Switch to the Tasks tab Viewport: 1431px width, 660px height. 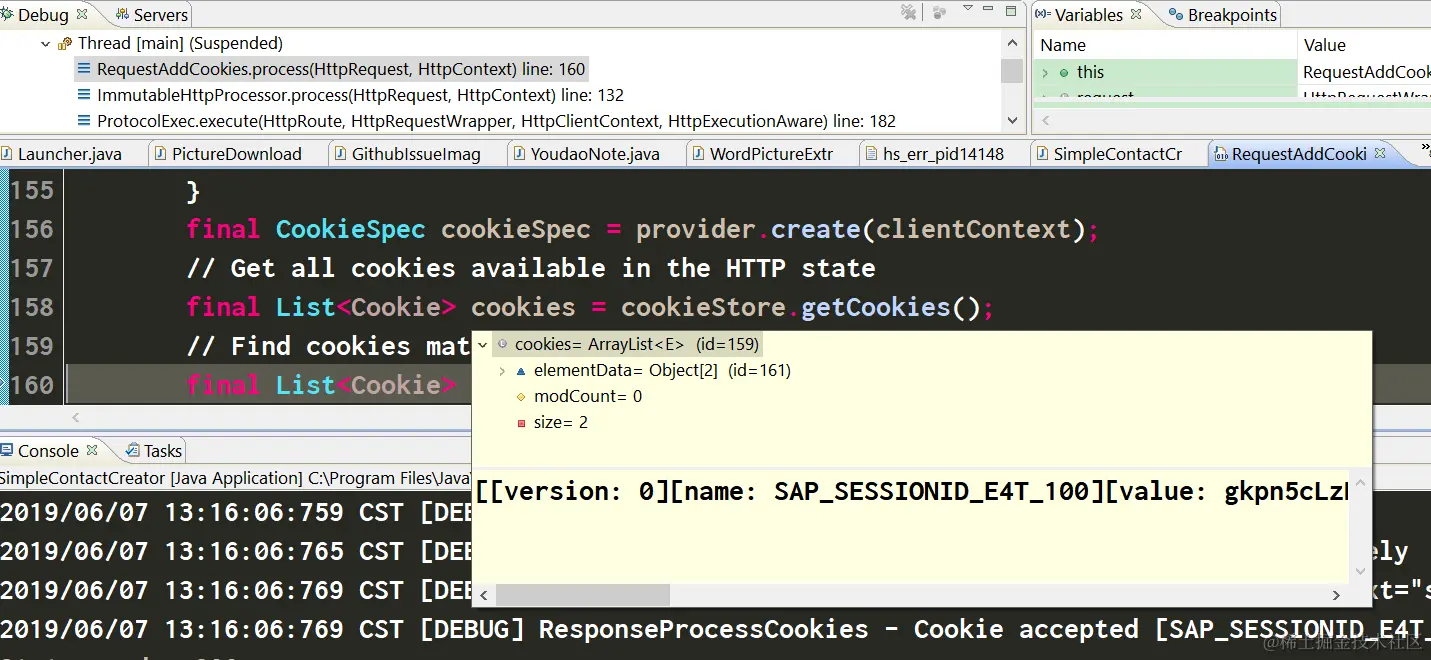click(153, 451)
